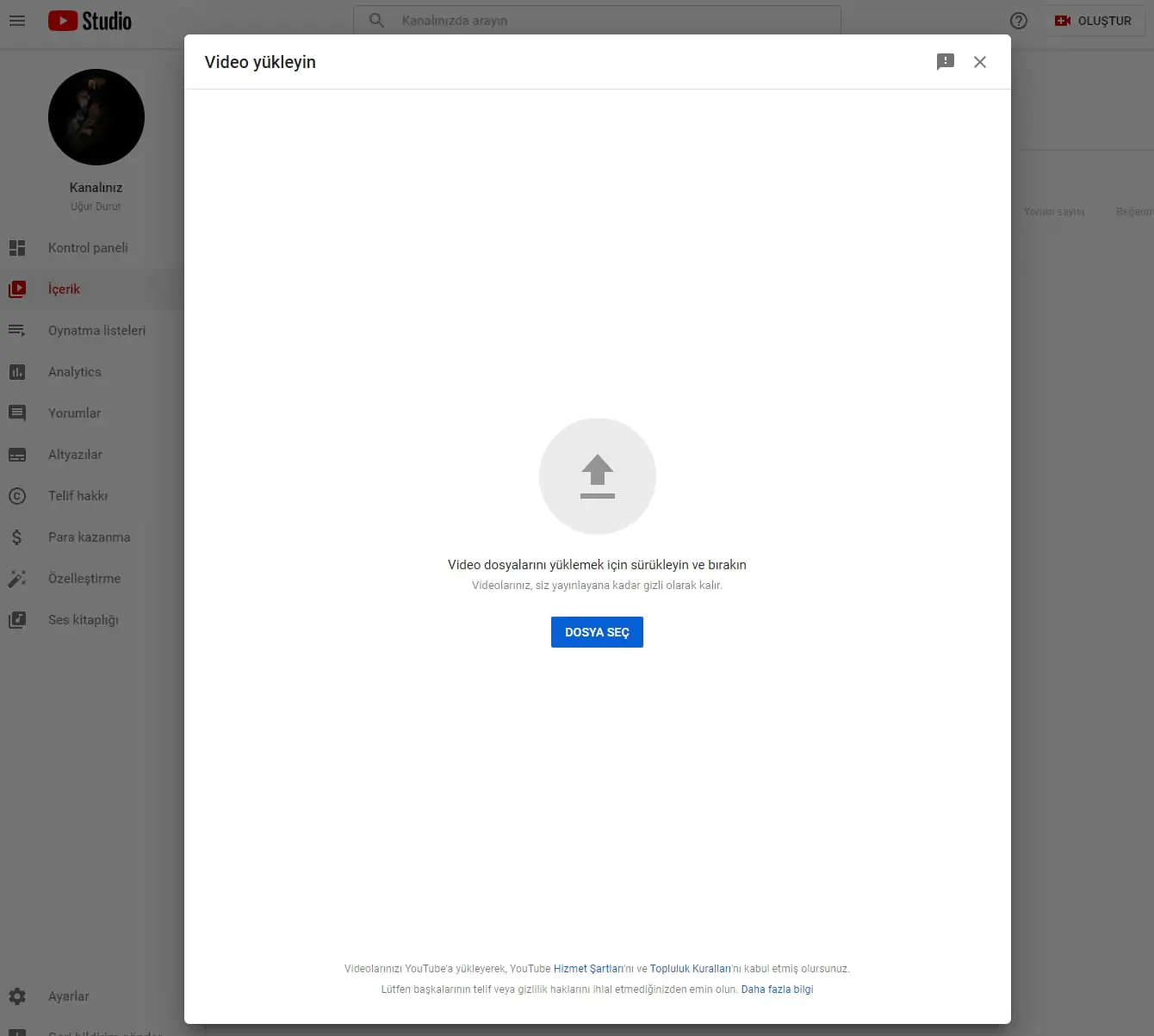Image resolution: width=1154 pixels, height=1036 pixels.
Task: Click the DOSYA SEÇ button
Action: coord(597,632)
